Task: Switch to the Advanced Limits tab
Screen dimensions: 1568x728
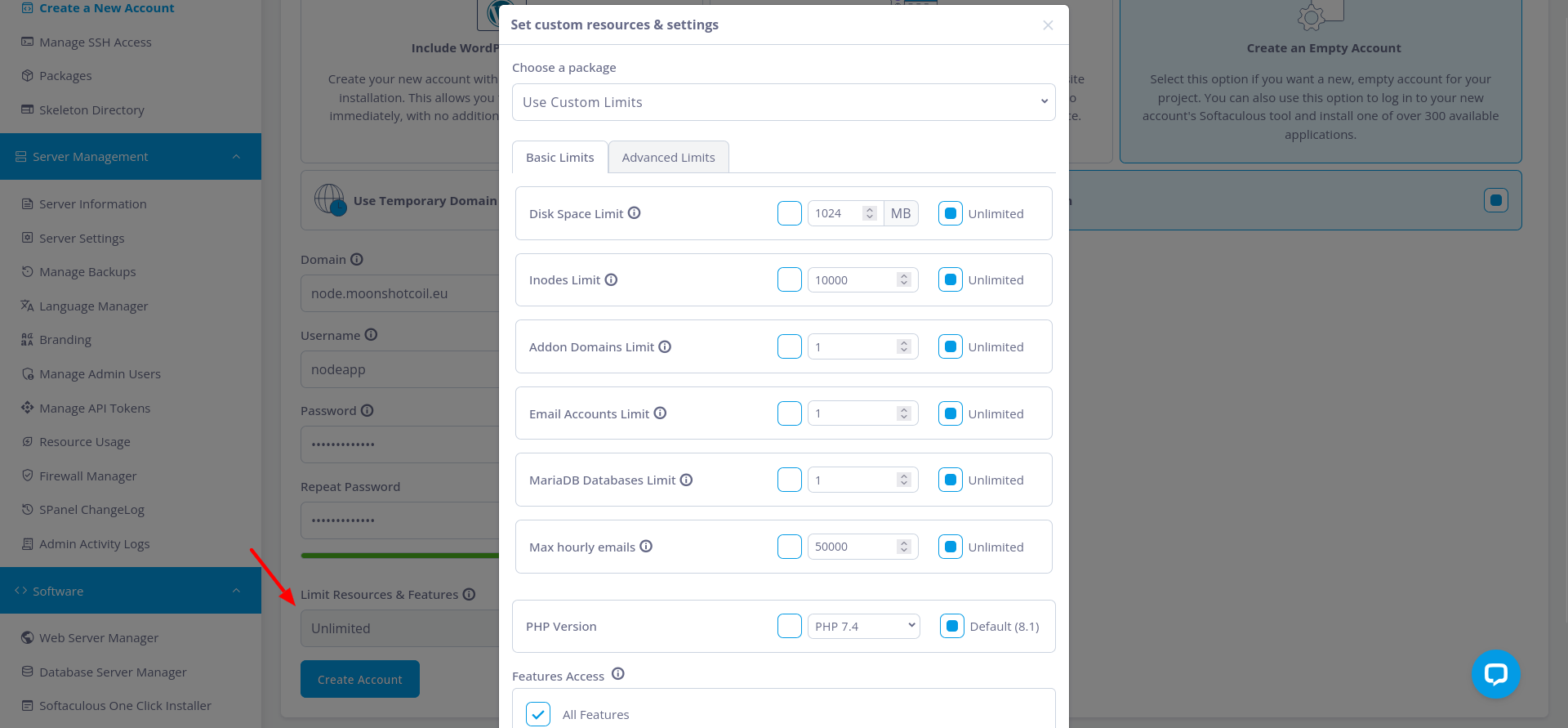Action: pos(669,157)
